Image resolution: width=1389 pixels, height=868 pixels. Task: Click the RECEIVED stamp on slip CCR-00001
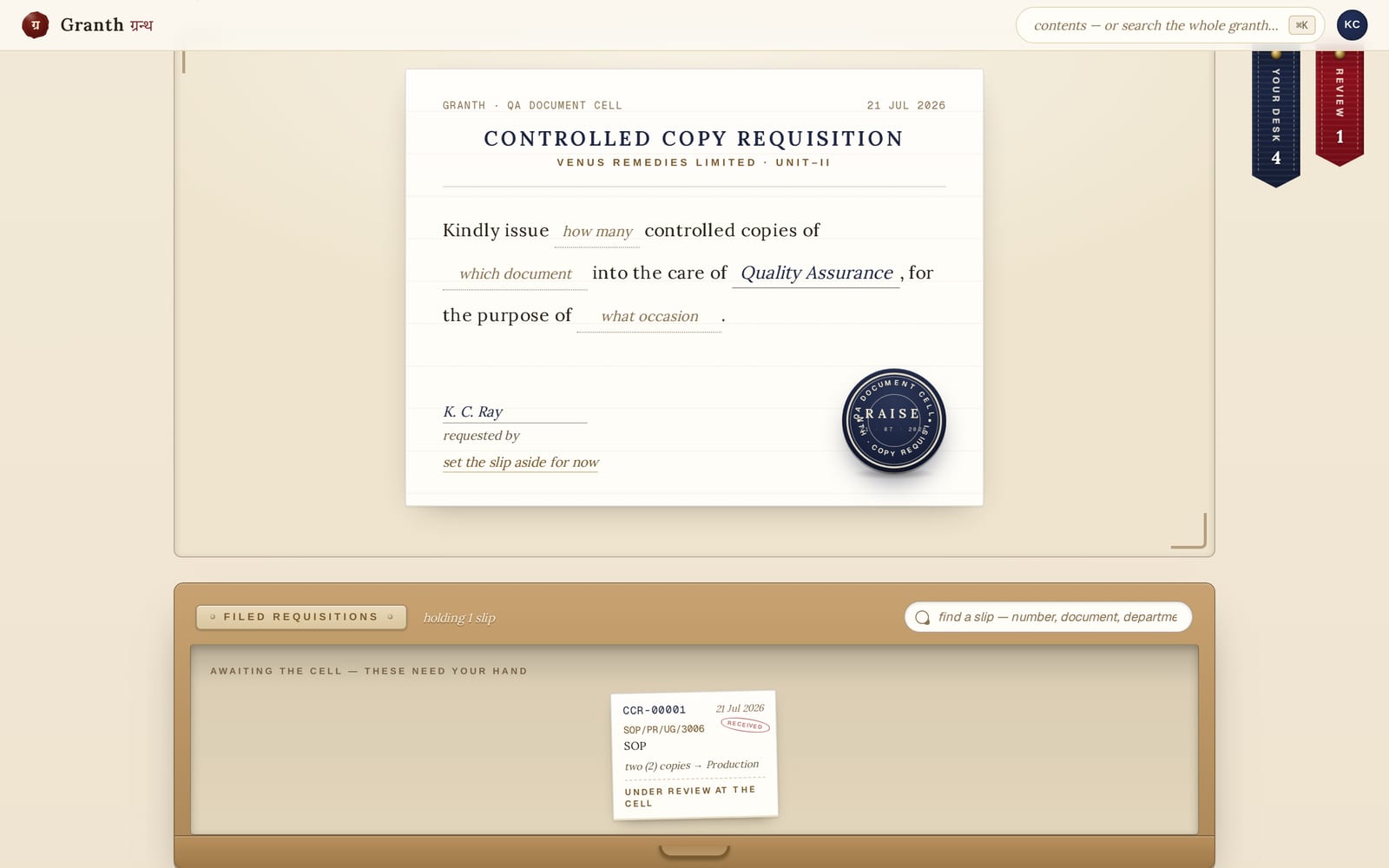(x=745, y=725)
